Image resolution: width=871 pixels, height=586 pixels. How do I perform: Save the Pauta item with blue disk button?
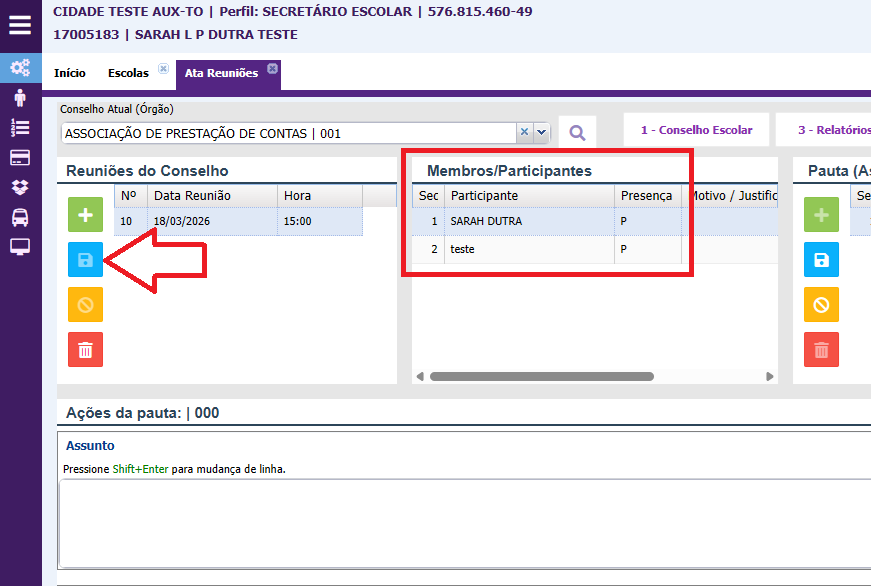click(821, 260)
